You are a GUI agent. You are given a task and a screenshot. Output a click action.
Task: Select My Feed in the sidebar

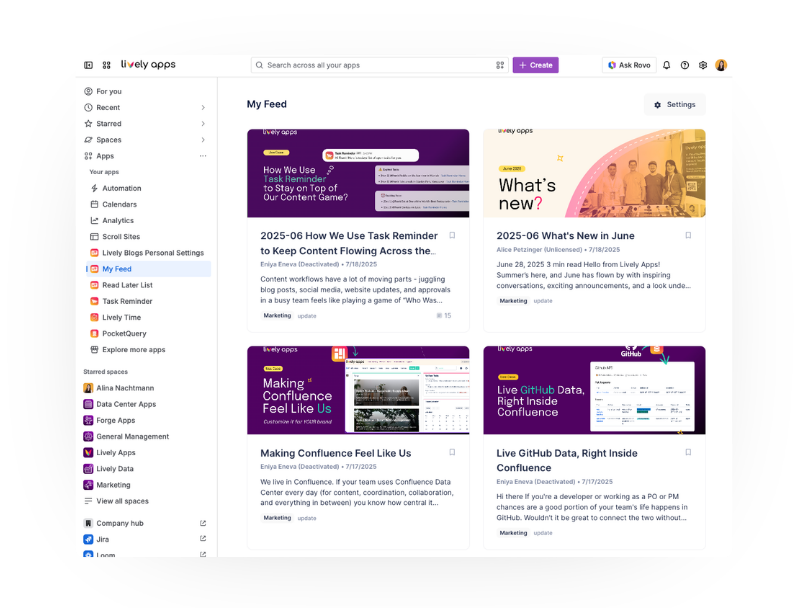(149, 269)
